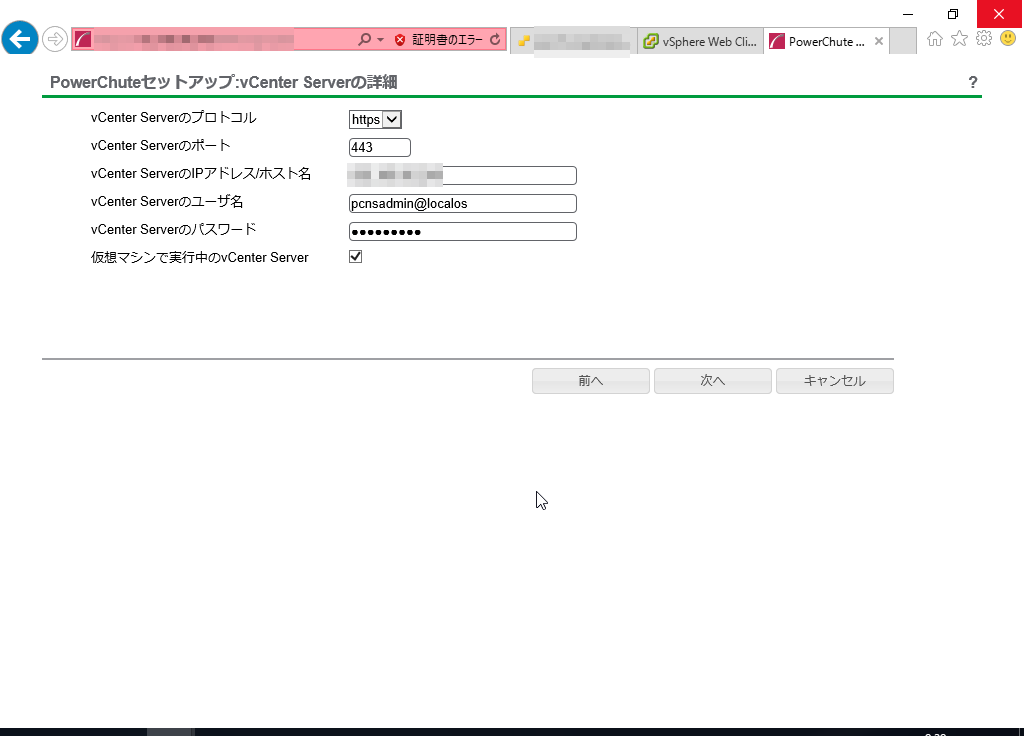The width and height of the screenshot is (1024, 736).
Task: Uncheck vCenter Server running on virtual machine
Action: click(355, 257)
